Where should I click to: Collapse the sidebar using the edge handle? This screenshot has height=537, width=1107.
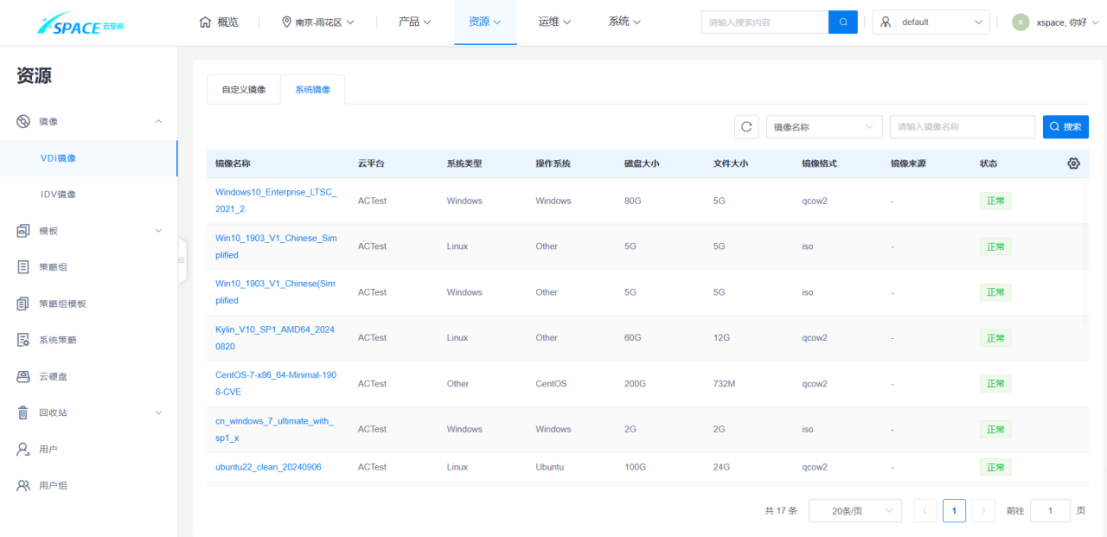[182, 260]
